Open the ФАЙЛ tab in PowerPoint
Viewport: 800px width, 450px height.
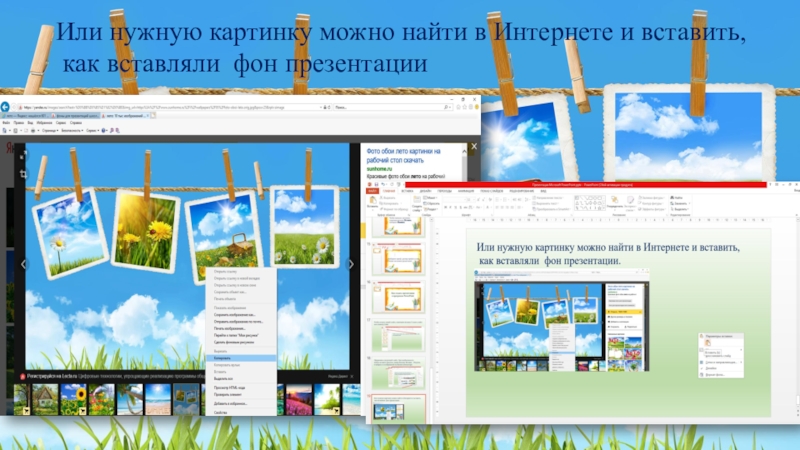pos(372,191)
